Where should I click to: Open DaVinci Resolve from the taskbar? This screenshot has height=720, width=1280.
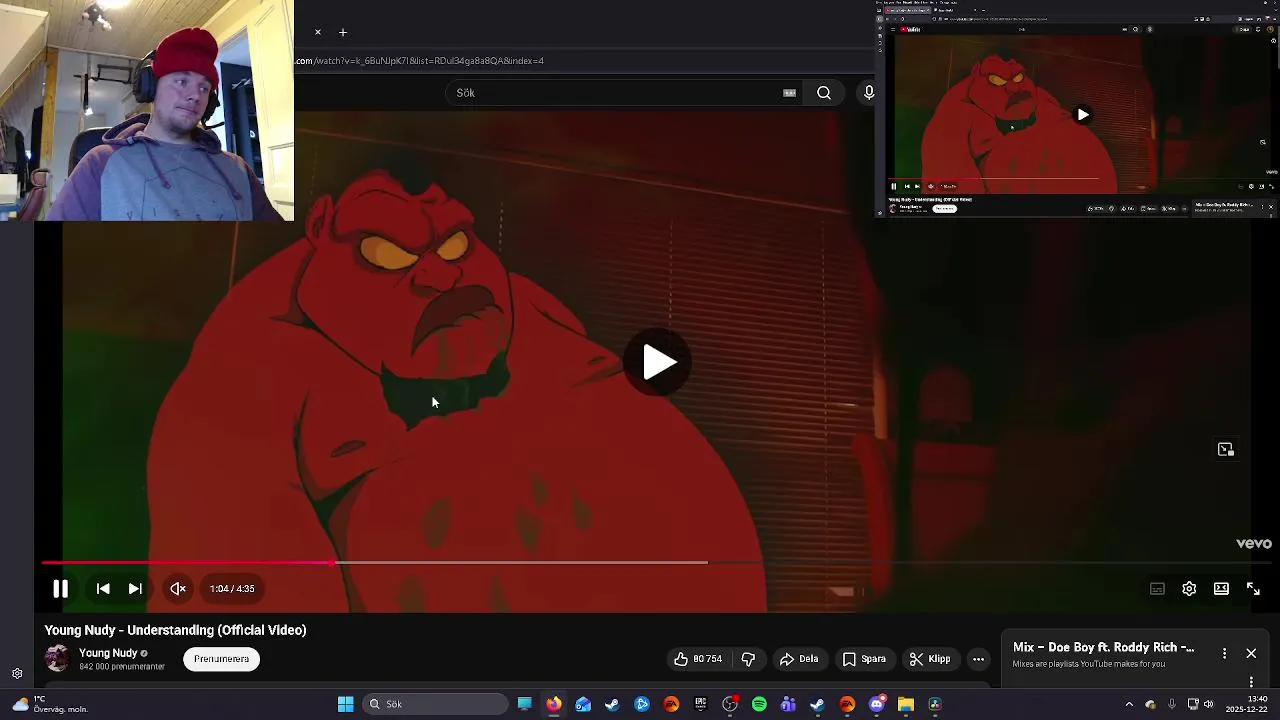(935, 704)
